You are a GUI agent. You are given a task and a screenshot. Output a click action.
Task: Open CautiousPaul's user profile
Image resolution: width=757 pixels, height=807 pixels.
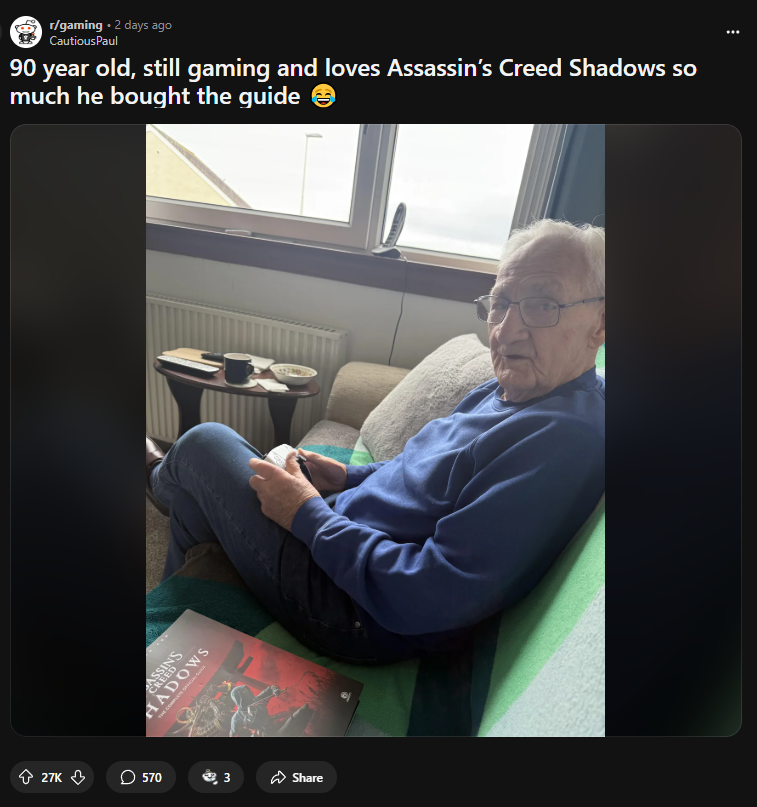83,41
